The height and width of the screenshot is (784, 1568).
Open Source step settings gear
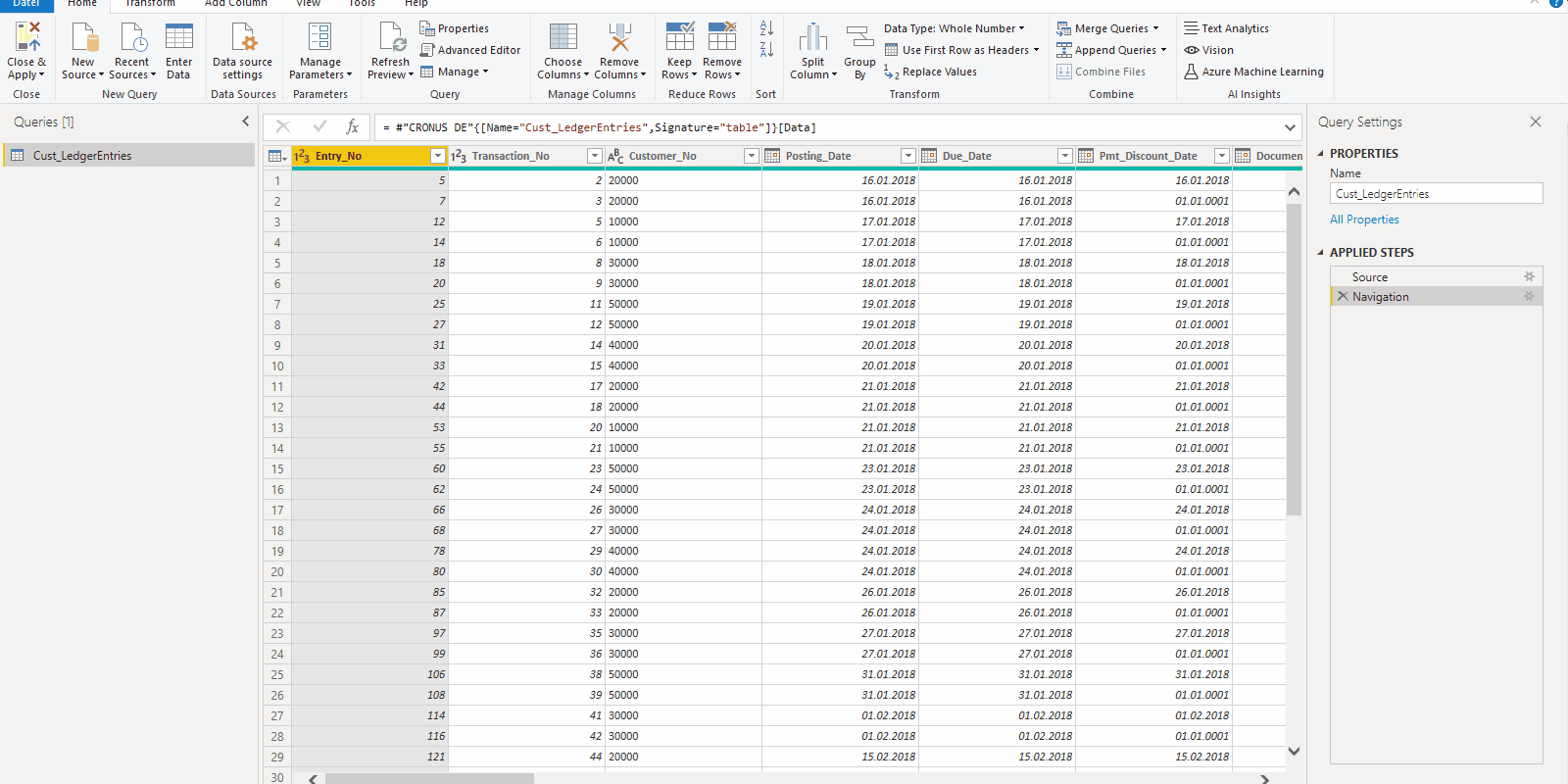pos(1529,276)
